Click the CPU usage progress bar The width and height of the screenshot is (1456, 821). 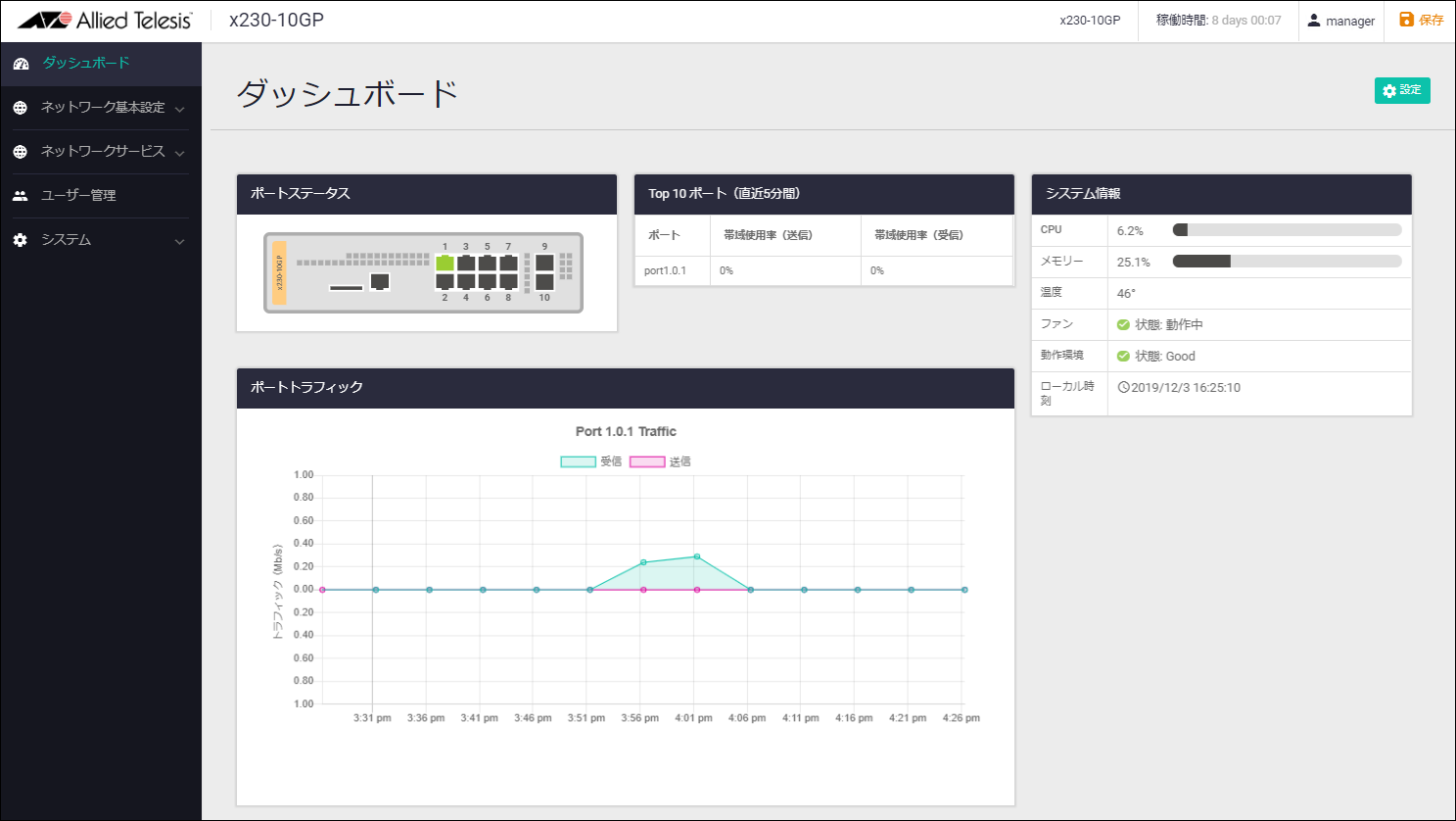pyautogui.click(x=1287, y=230)
